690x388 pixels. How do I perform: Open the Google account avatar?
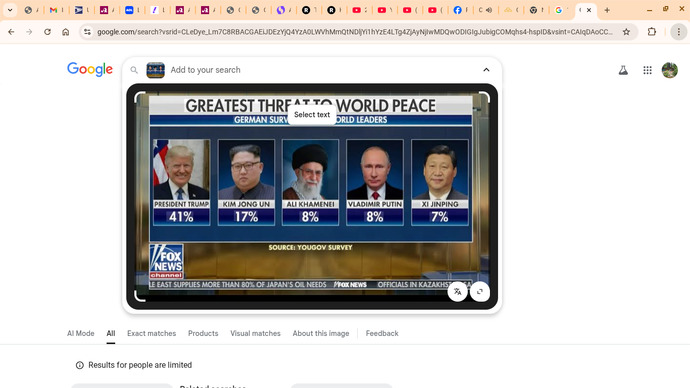(670, 70)
